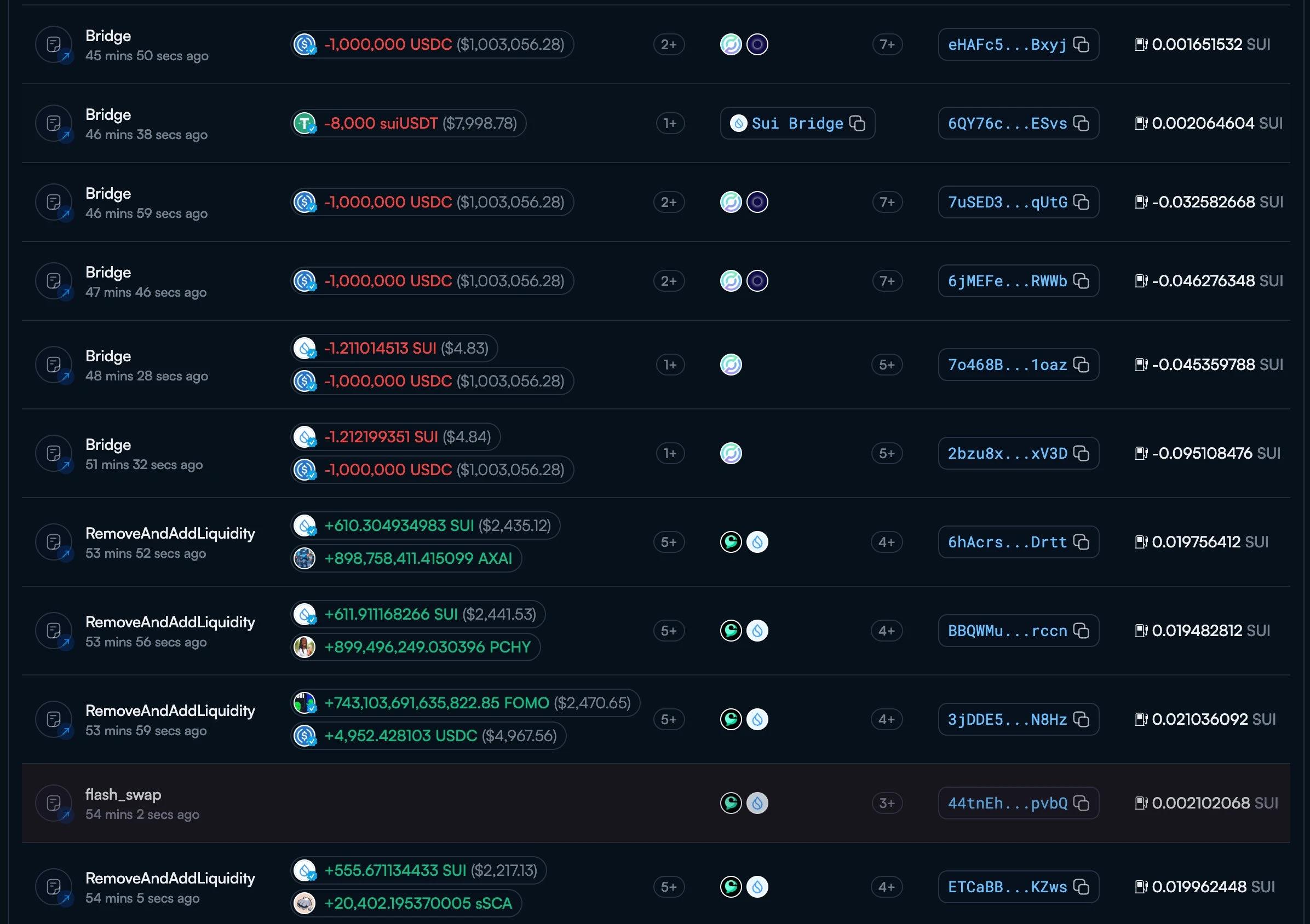Screen dimensions: 1310x924
Task: Expand the 2+ badge in eHAFc5 row
Action: coord(669,44)
